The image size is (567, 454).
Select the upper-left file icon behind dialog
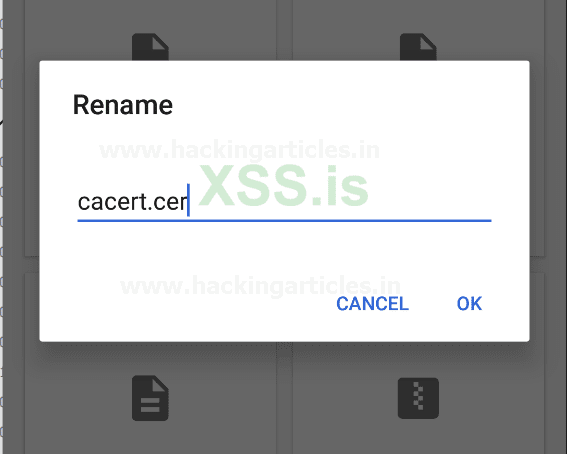(x=150, y=47)
